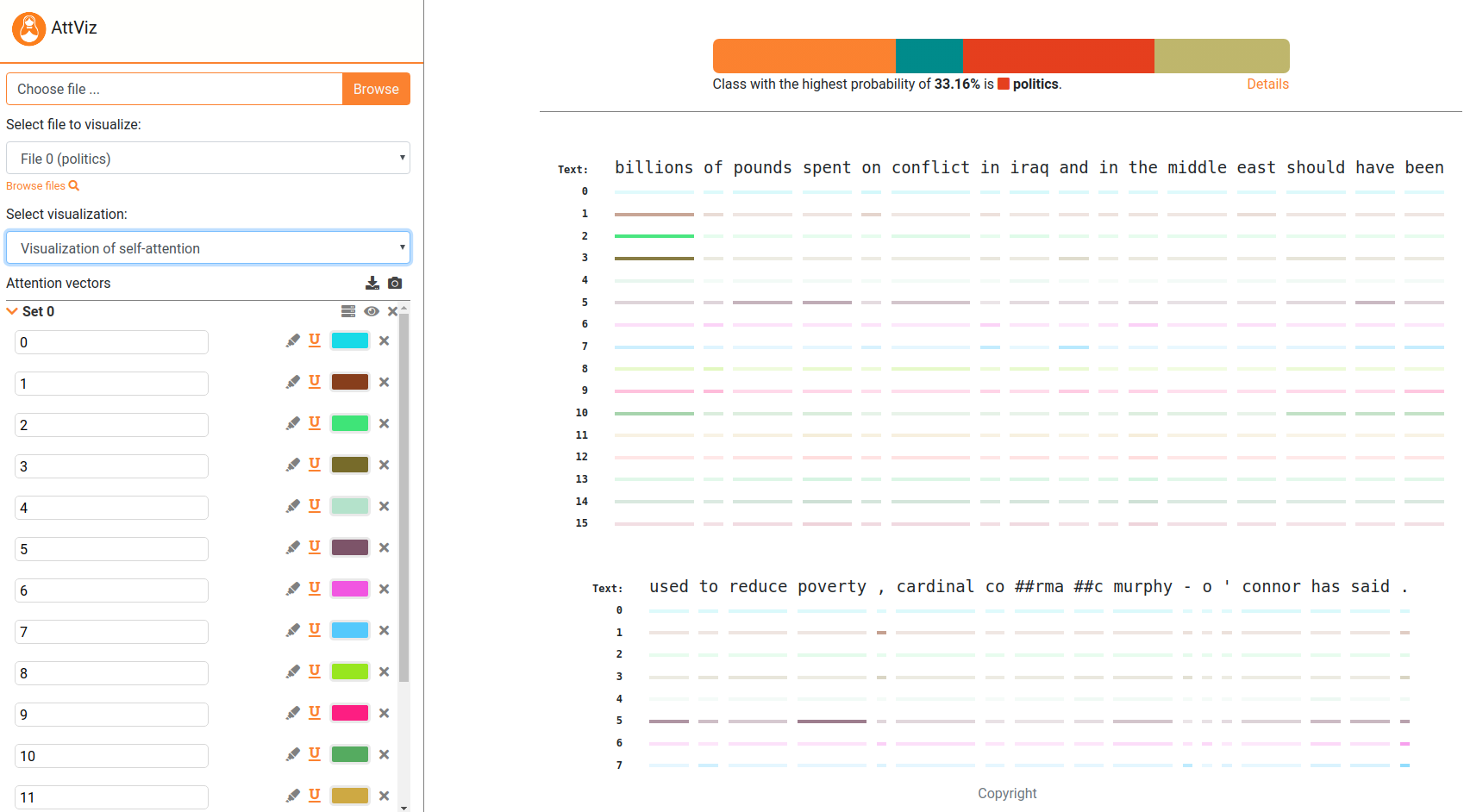
Task: Click the download attention vectors icon
Action: 372,283
